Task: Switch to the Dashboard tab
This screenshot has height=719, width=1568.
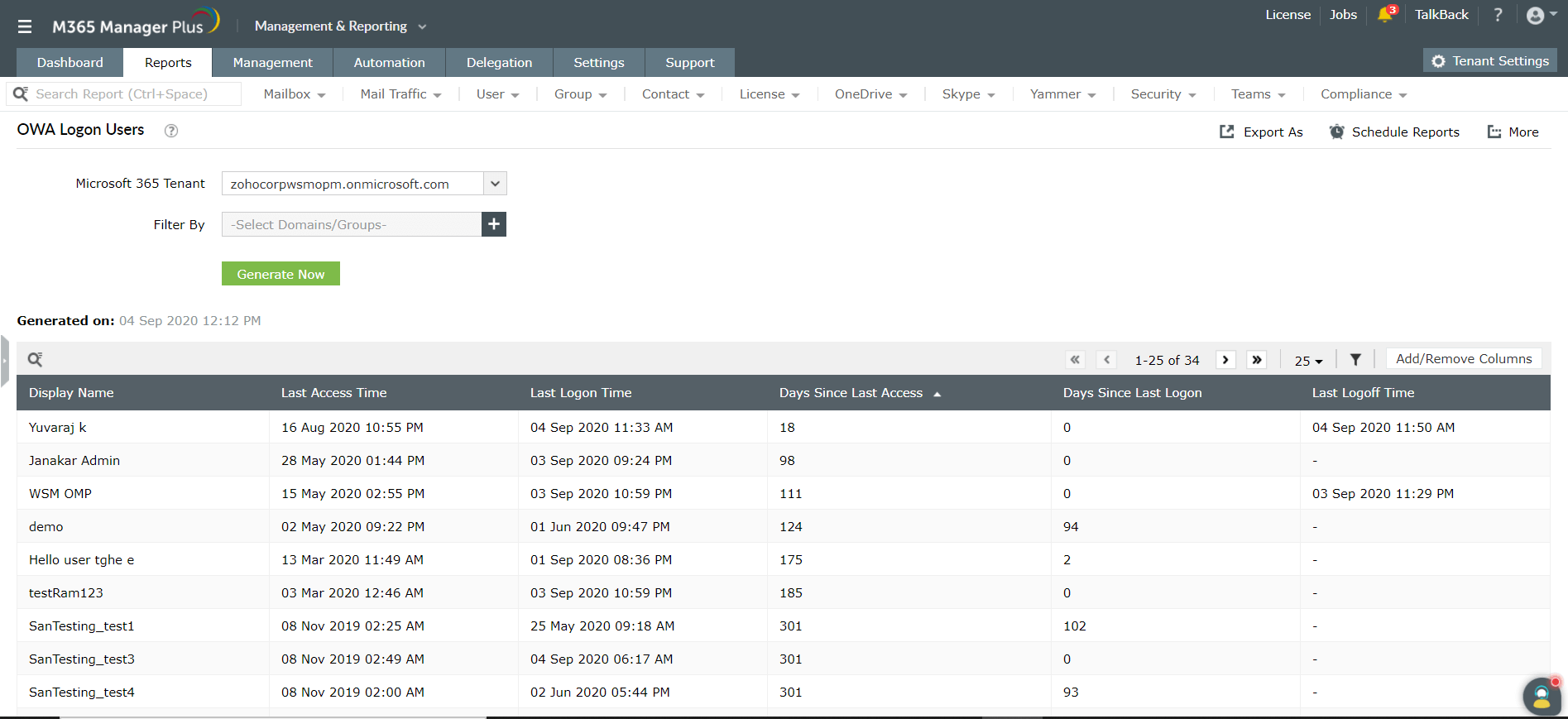Action: click(x=70, y=63)
